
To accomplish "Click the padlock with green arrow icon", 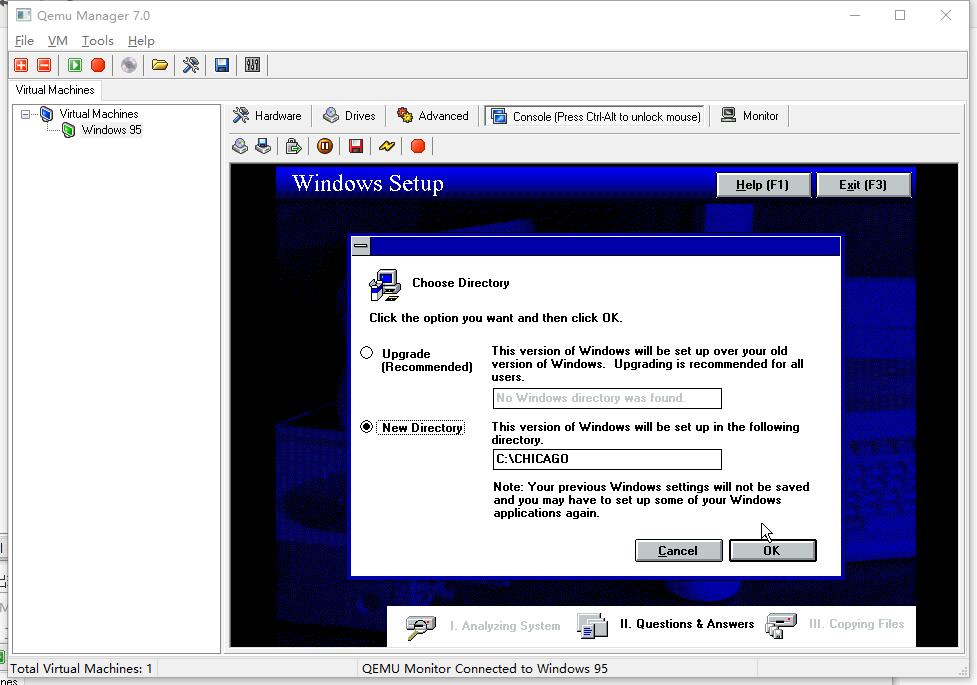I will [293, 146].
